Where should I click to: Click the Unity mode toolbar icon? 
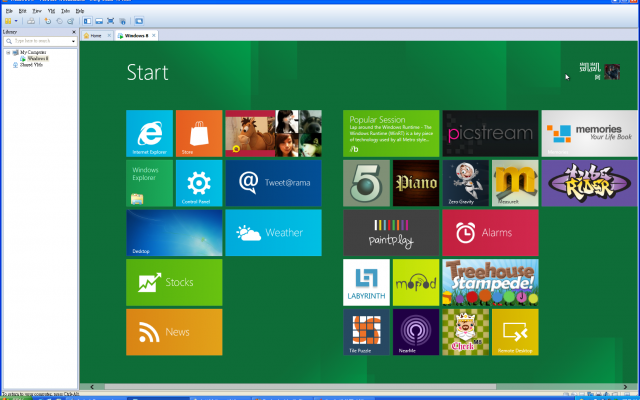pos(122,21)
